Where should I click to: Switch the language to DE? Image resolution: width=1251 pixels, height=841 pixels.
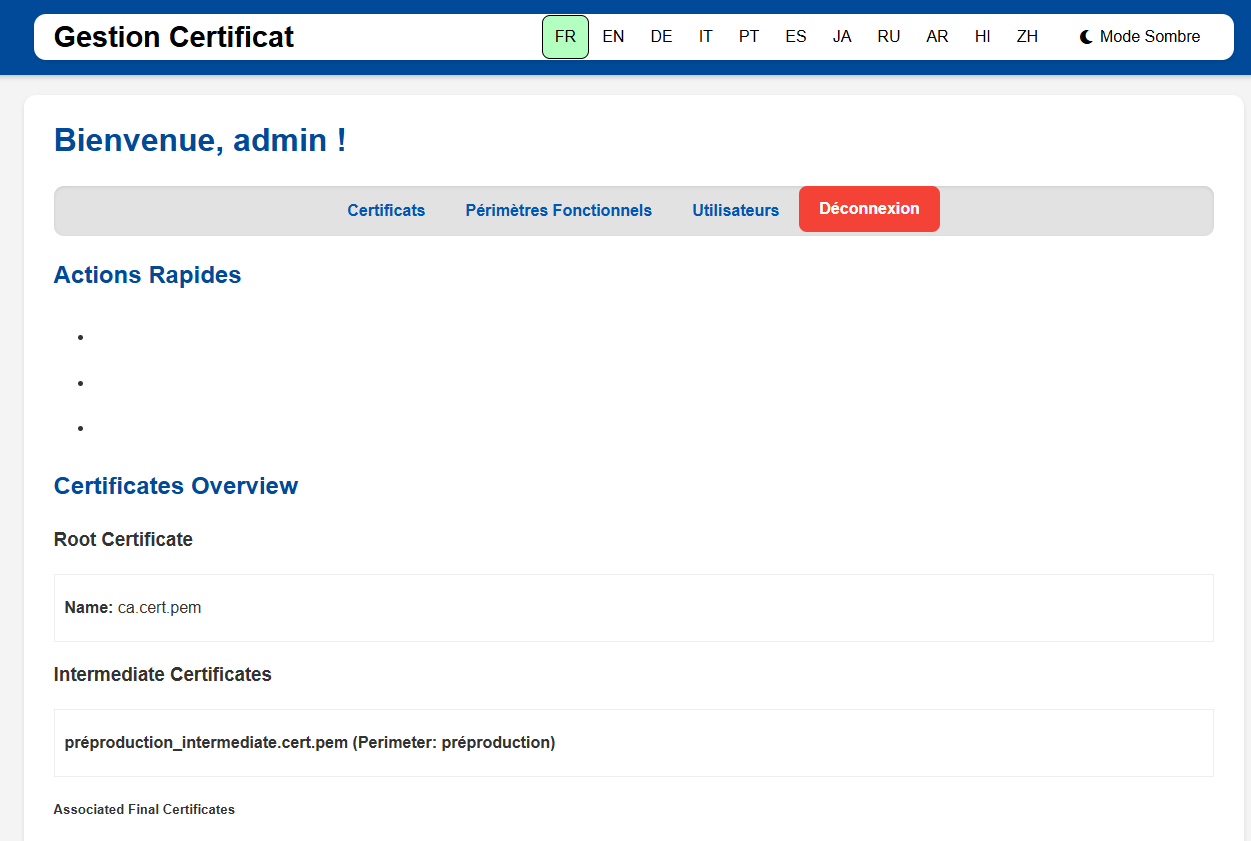click(661, 37)
